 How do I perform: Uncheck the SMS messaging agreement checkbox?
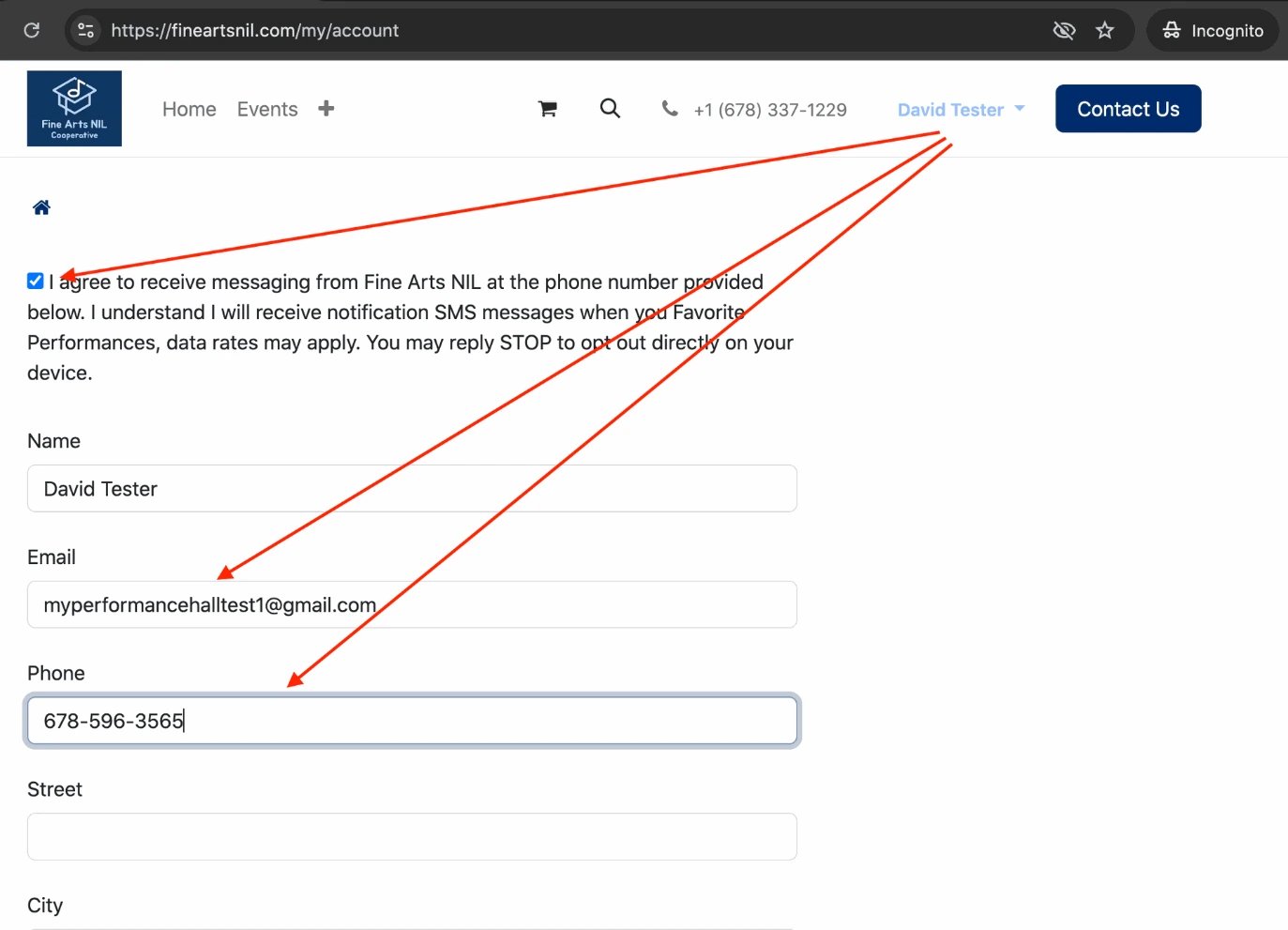[x=36, y=281]
